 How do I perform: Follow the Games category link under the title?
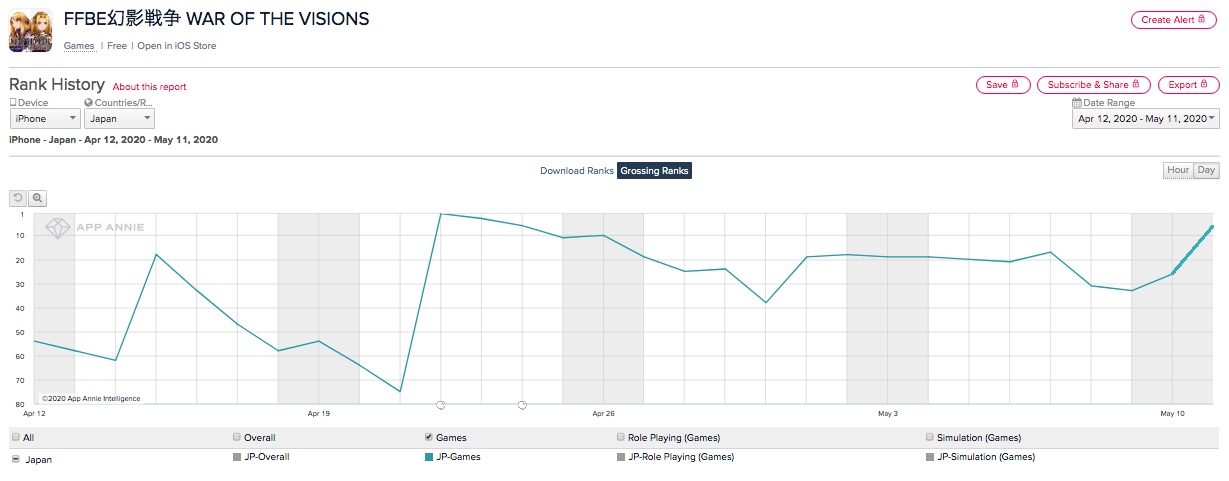tap(79, 46)
